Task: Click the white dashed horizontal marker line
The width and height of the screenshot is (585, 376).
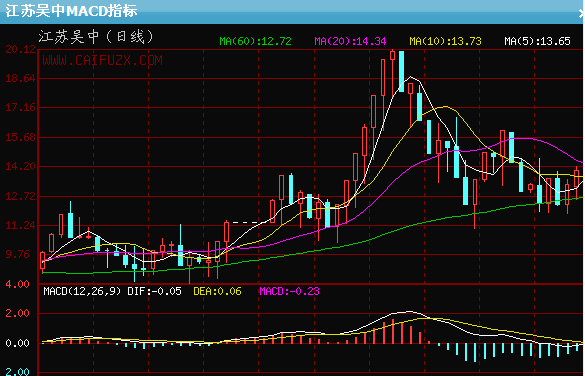Action: pyautogui.click(x=245, y=223)
